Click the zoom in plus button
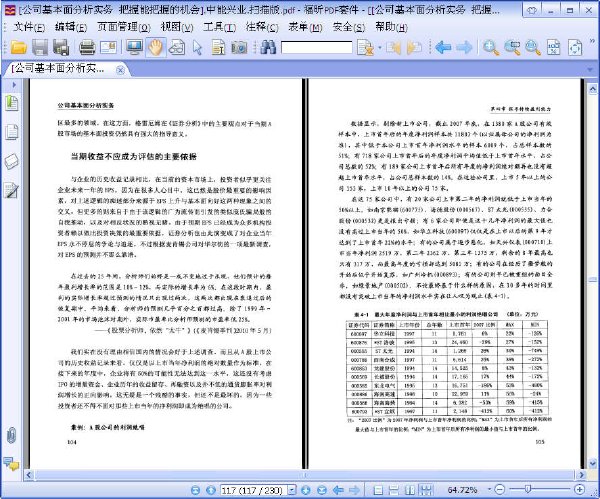Viewport: 600px width, 499px height. 579,489
